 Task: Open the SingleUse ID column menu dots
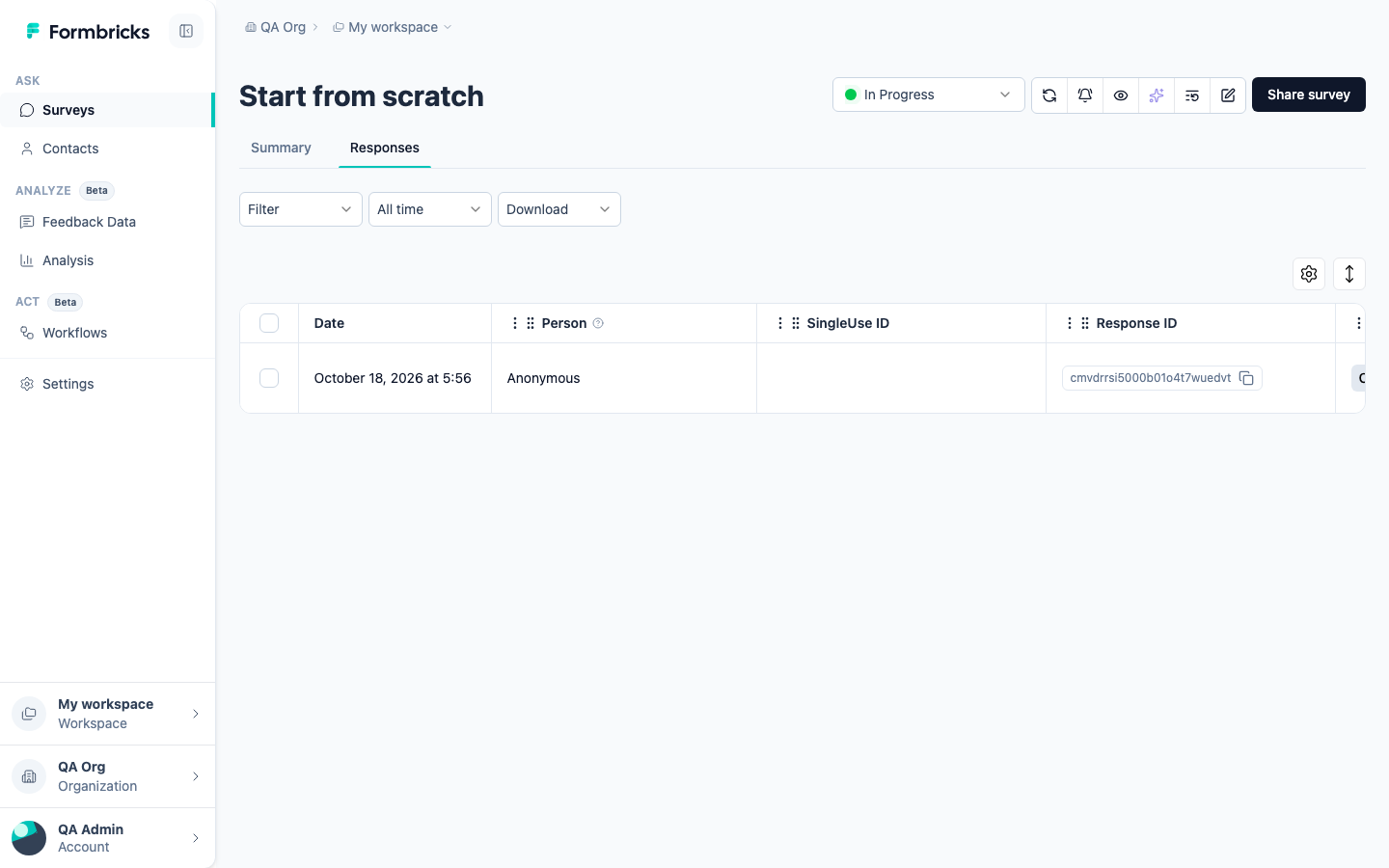[x=780, y=323]
